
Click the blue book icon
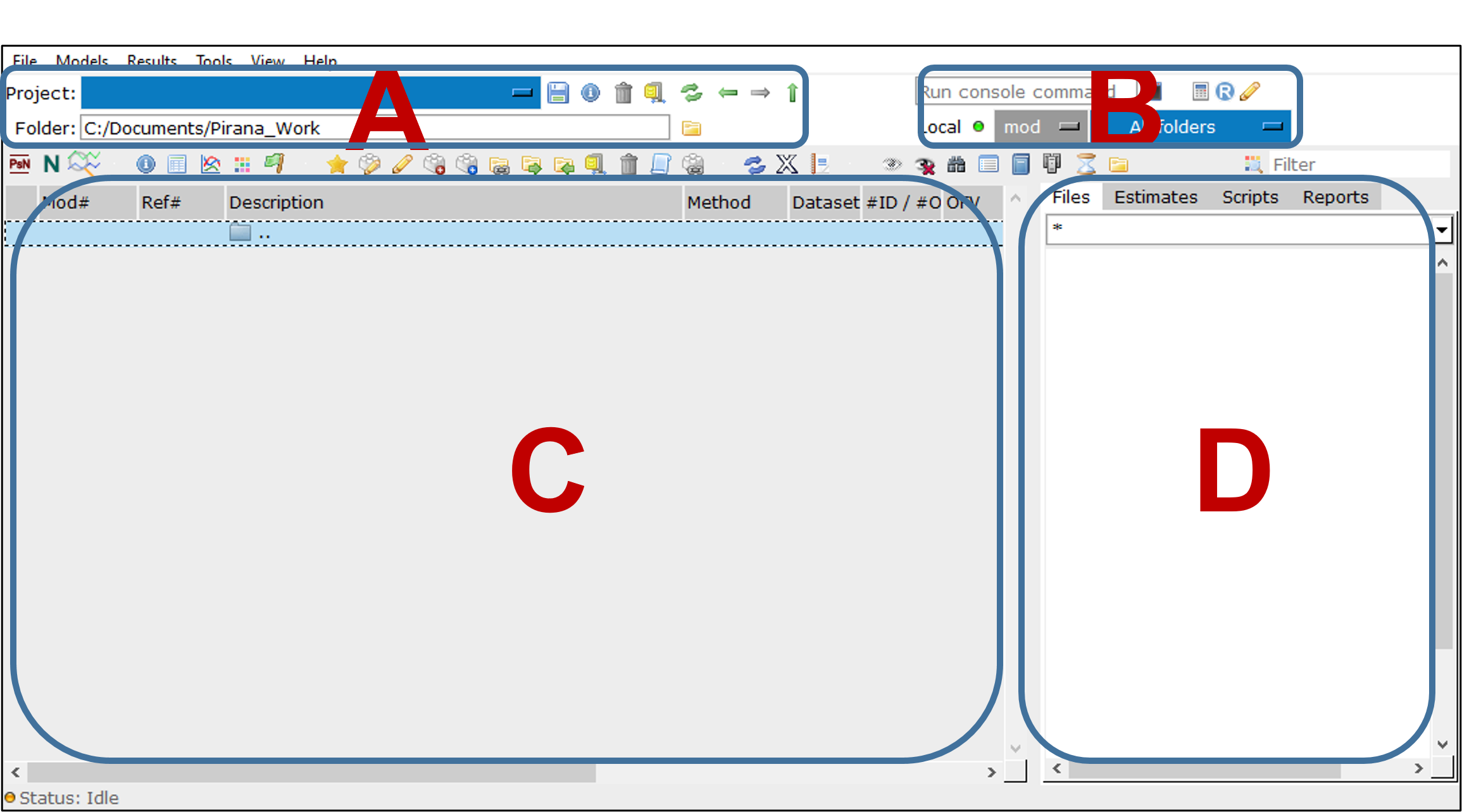coord(1021,165)
